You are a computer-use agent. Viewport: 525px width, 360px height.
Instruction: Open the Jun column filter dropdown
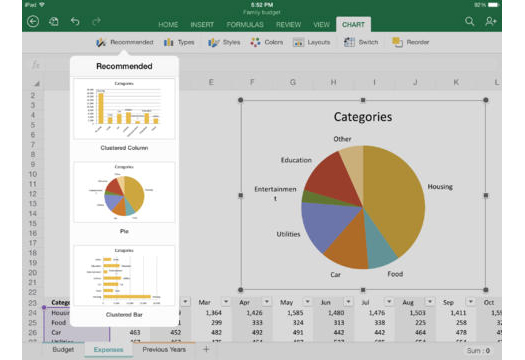tap(348, 302)
